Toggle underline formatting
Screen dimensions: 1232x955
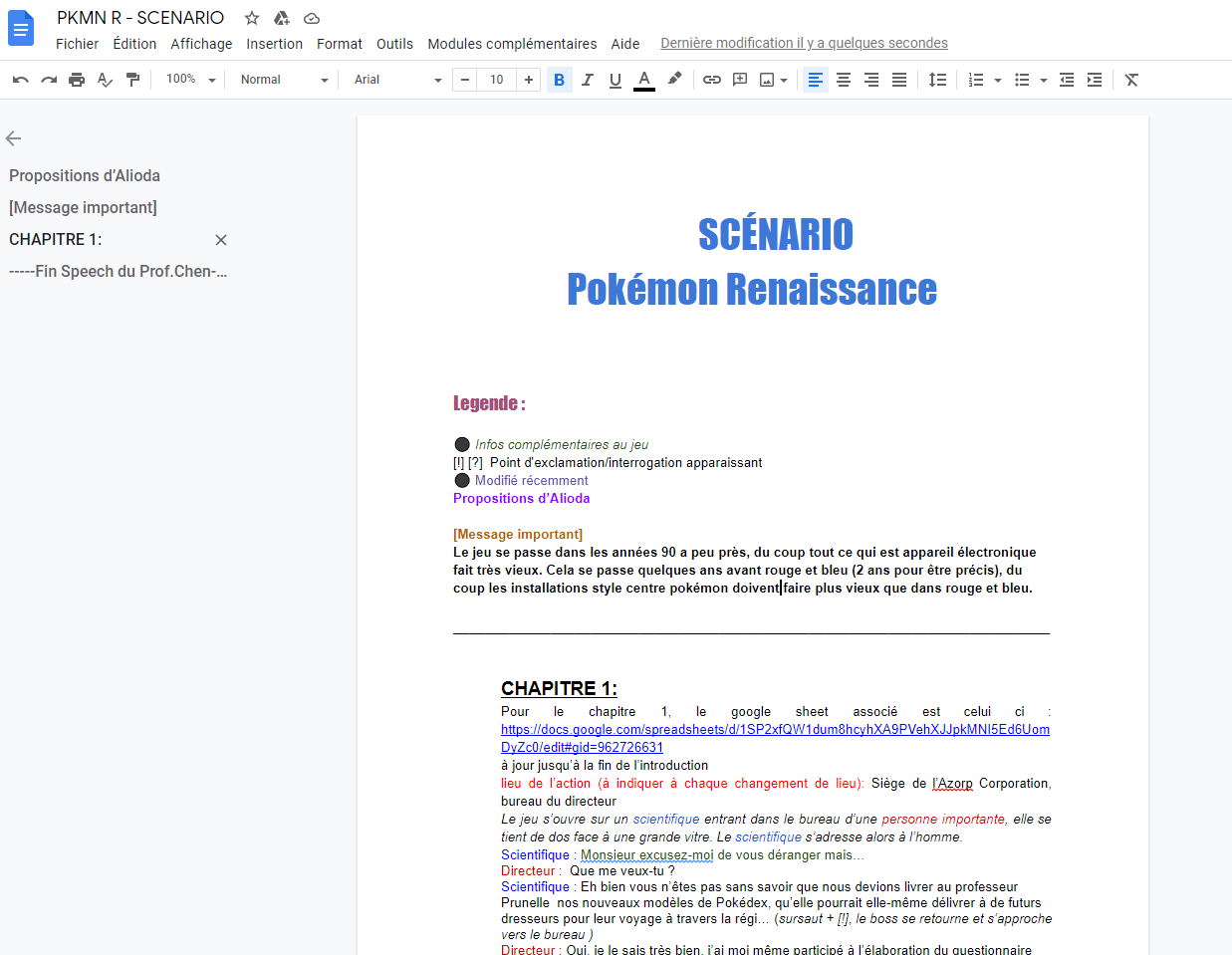coord(616,80)
